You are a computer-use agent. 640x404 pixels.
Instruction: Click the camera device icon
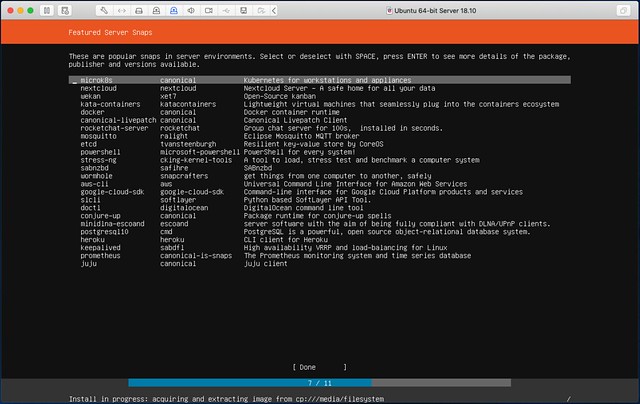(x=209, y=11)
